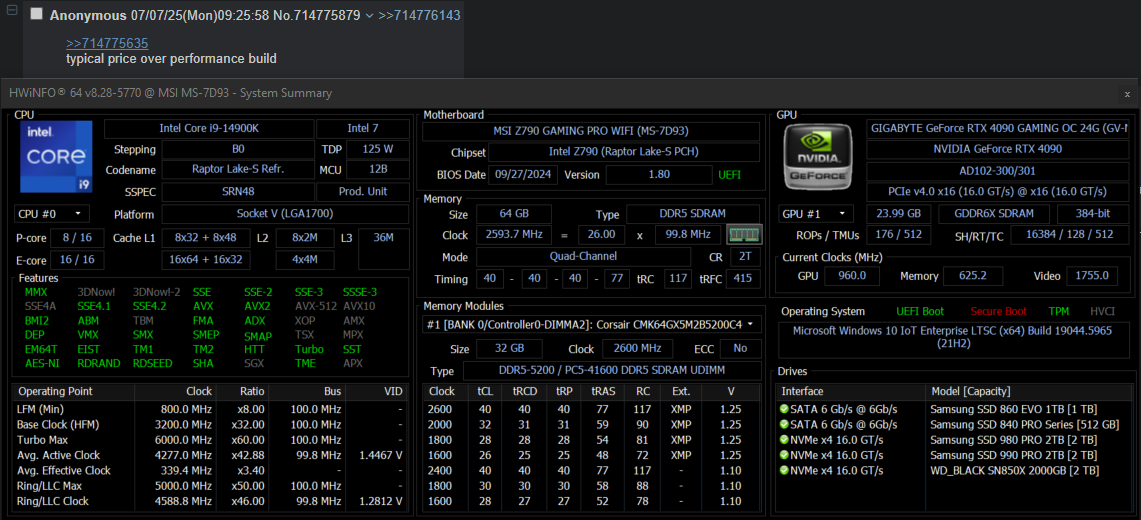Open the GPU #1 selector dropdown
Viewport: 1141px width, 520px height.
pos(815,214)
